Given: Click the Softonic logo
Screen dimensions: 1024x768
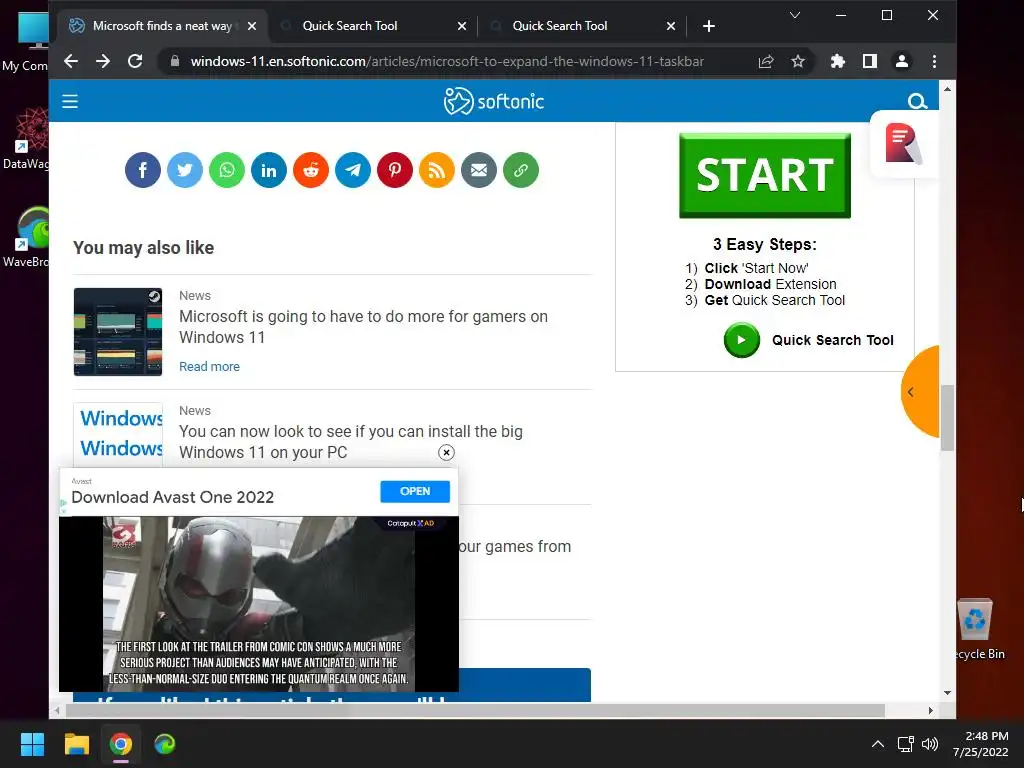Looking at the screenshot, I should pyautogui.click(x=494, y=101).
